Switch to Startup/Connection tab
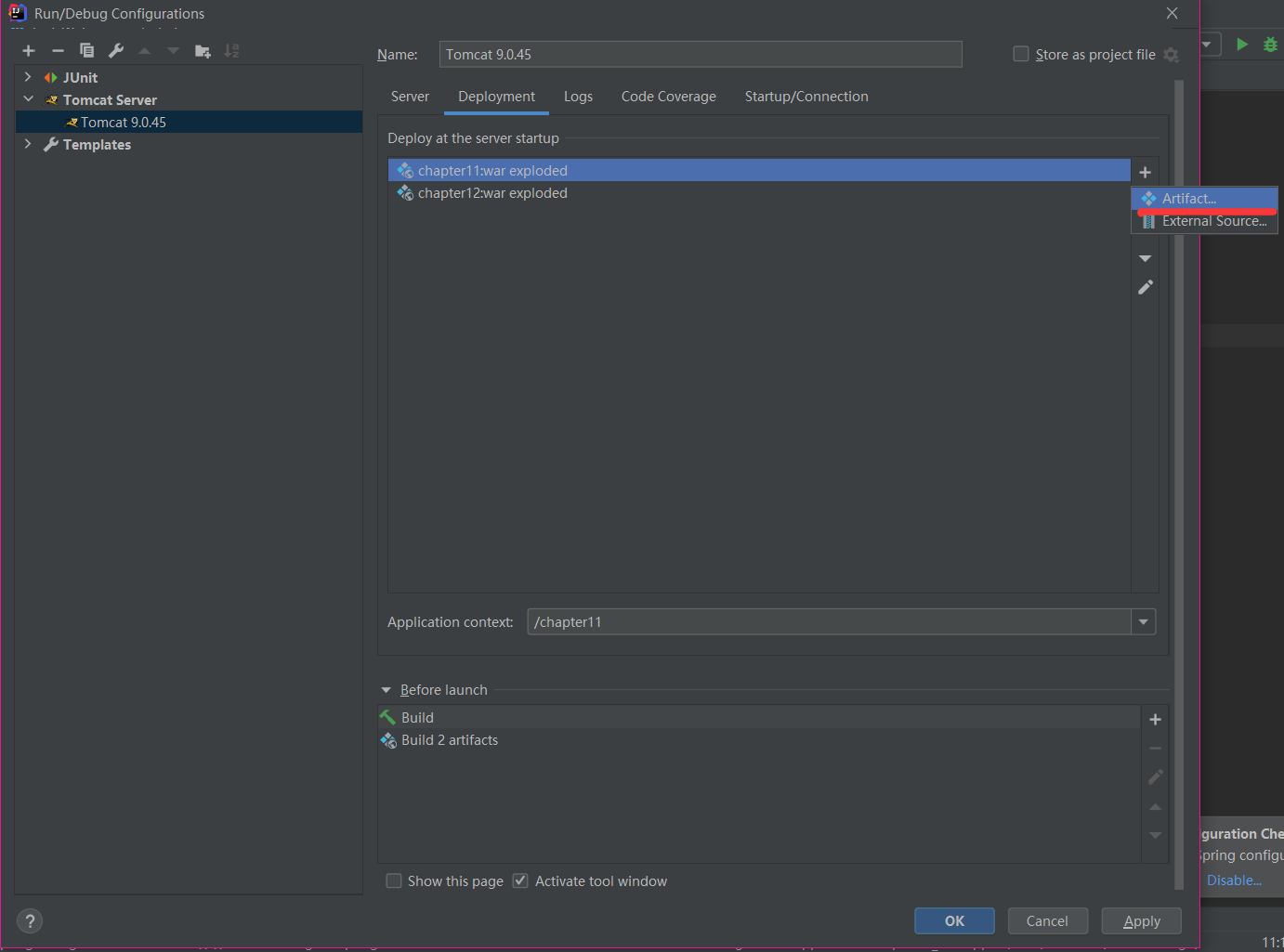 click(x=806, y=97)
